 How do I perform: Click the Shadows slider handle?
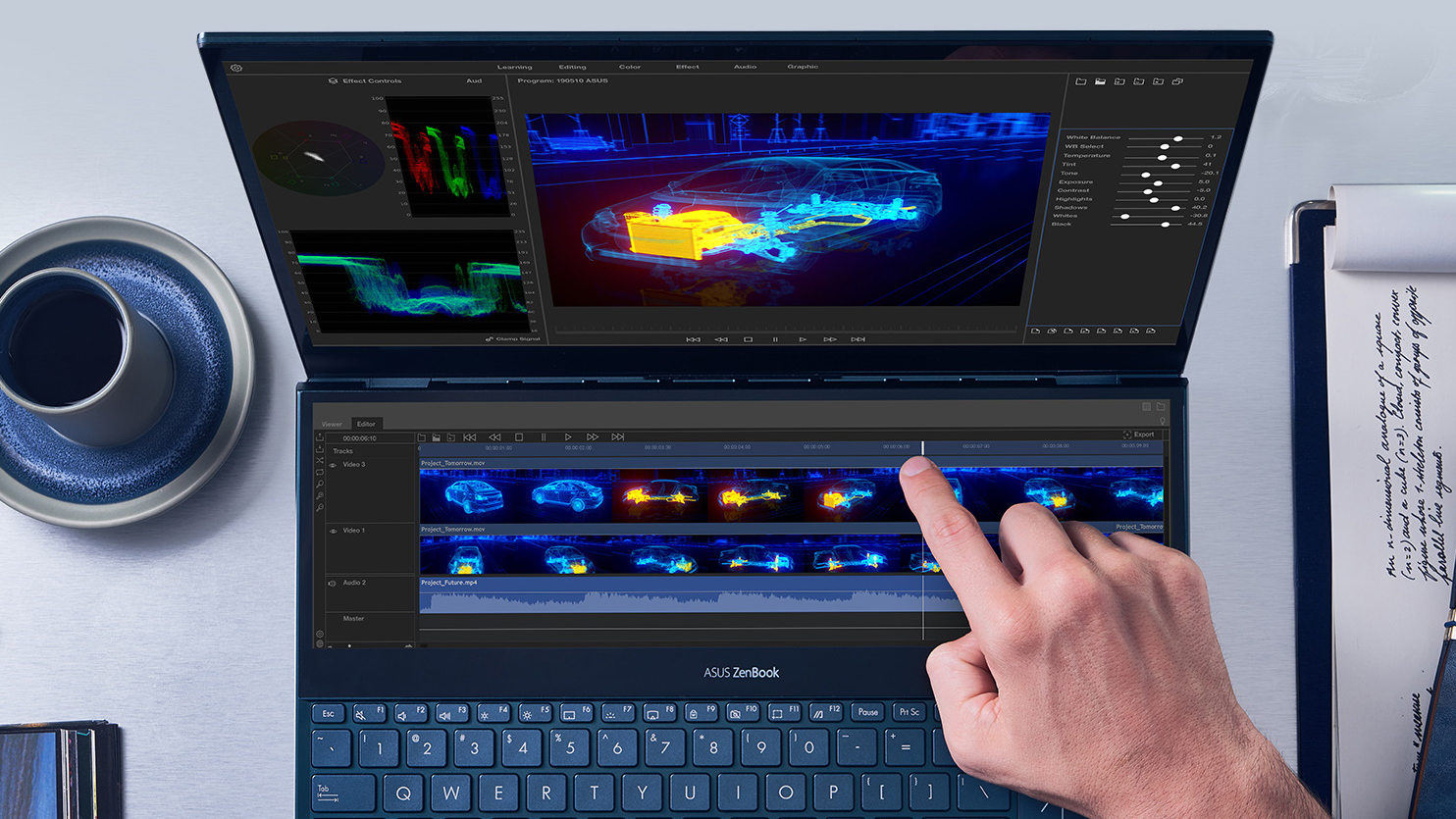click(1175, 208)
